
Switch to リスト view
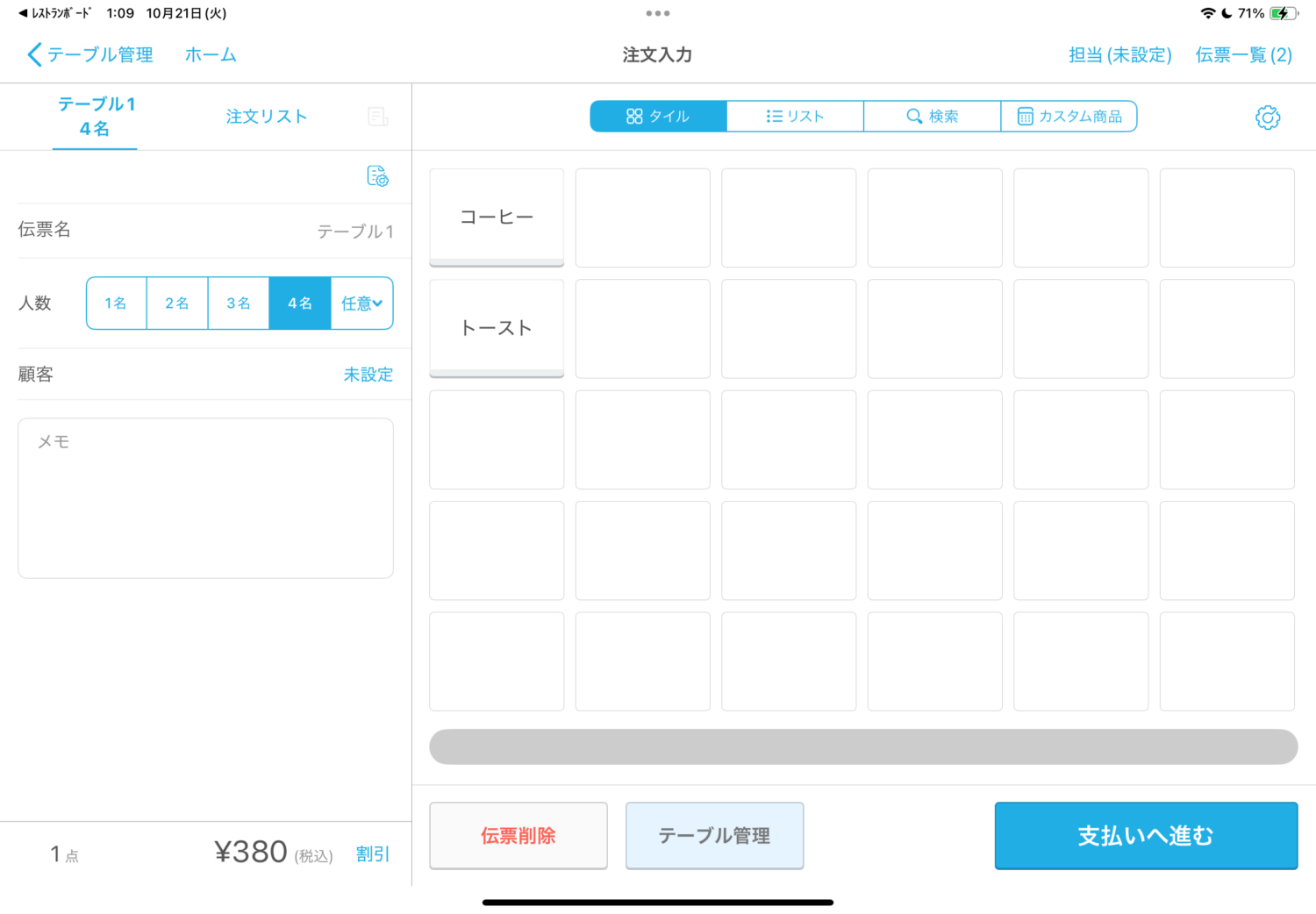pyautogui.click(x=795, y=117)
